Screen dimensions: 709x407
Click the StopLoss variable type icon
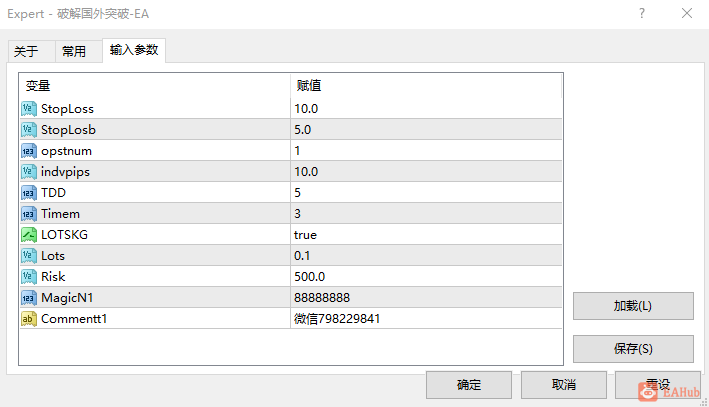29,108
